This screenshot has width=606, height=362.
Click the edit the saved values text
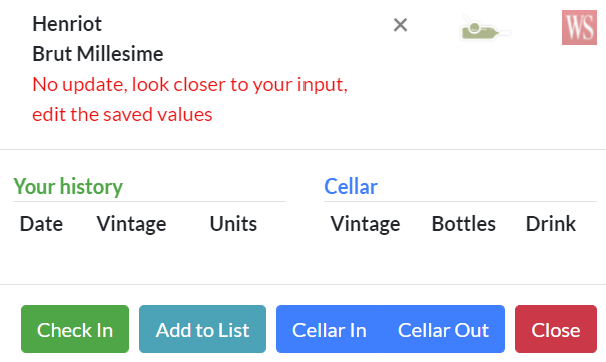pyautogui.click(x=122, y=115)
